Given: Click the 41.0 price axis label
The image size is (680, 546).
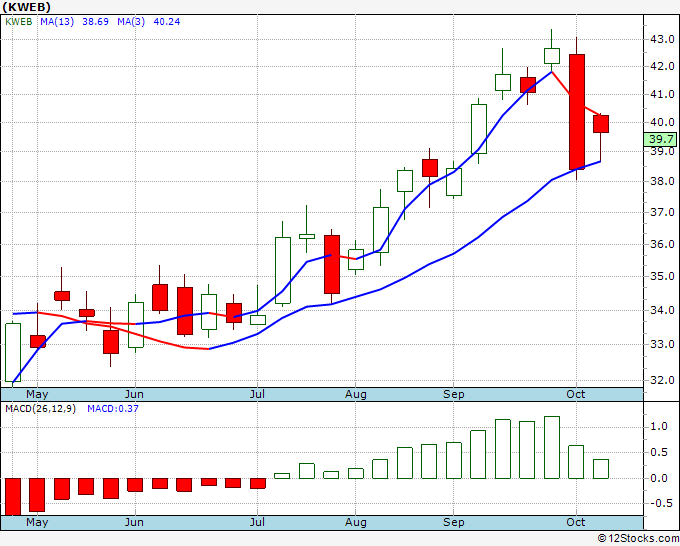Looking at the screenshot, I should (662, 94).
